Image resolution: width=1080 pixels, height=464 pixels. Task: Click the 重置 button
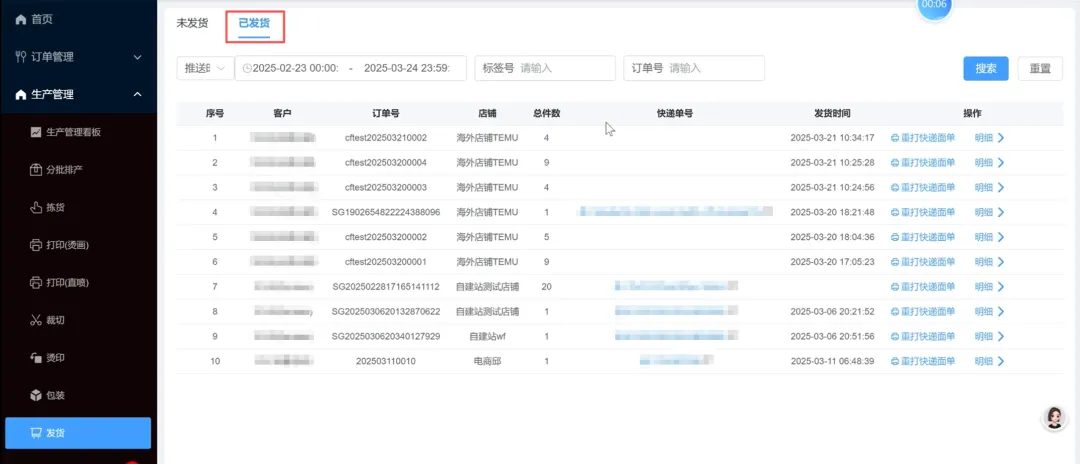[x=1040, y=68]
